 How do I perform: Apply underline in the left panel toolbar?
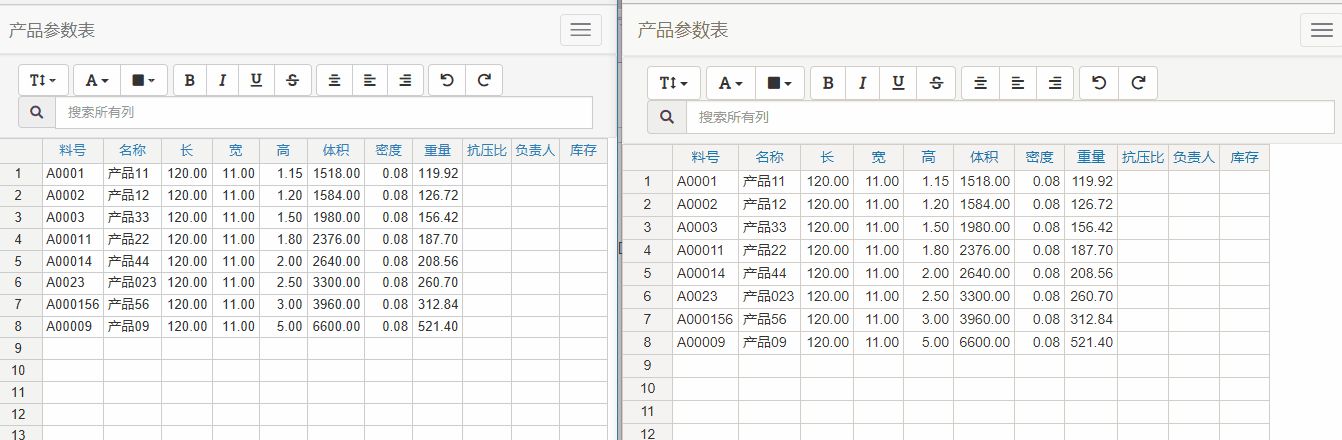point(256,80)
